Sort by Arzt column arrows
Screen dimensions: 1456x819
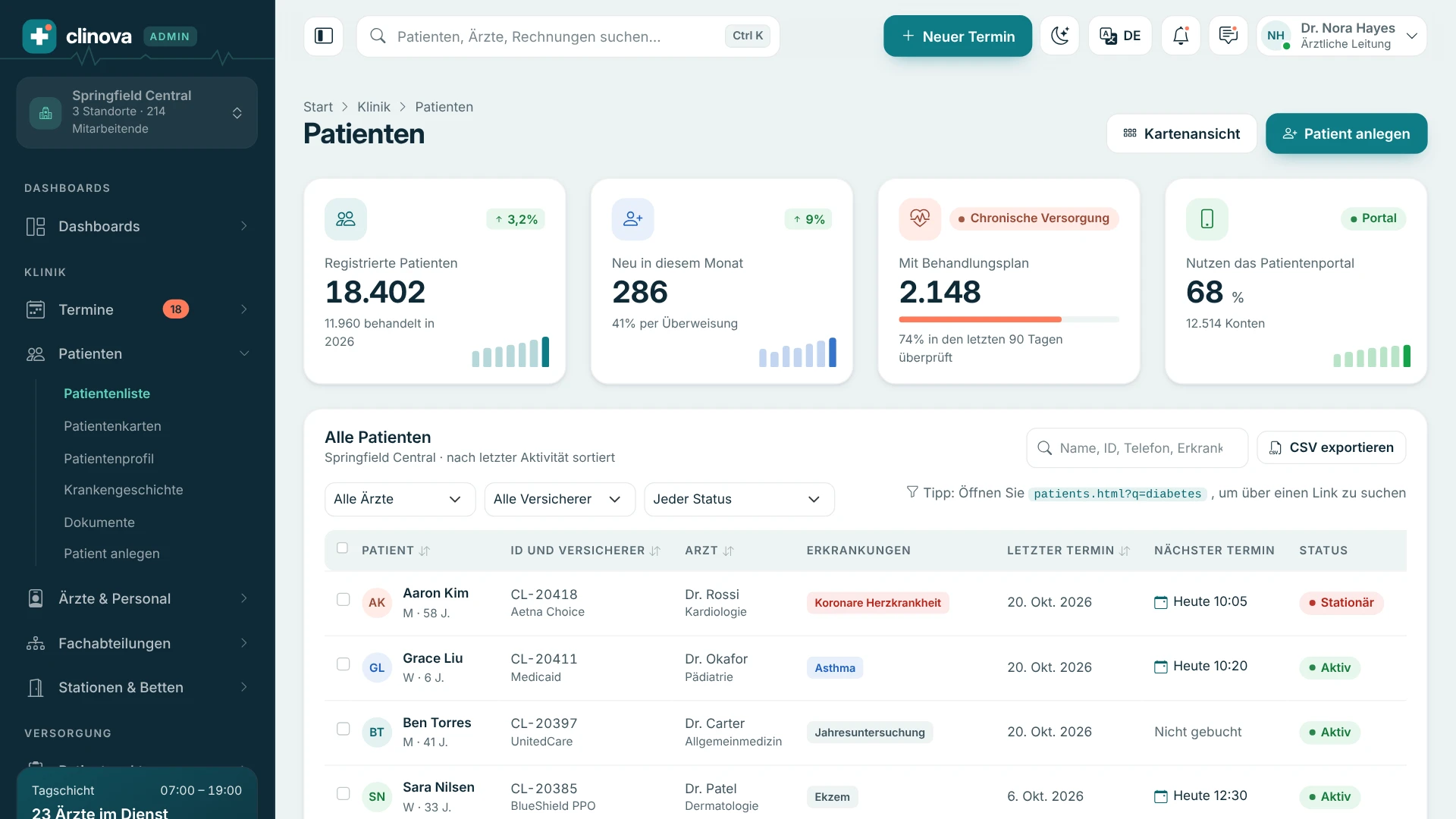pos(728,551)
